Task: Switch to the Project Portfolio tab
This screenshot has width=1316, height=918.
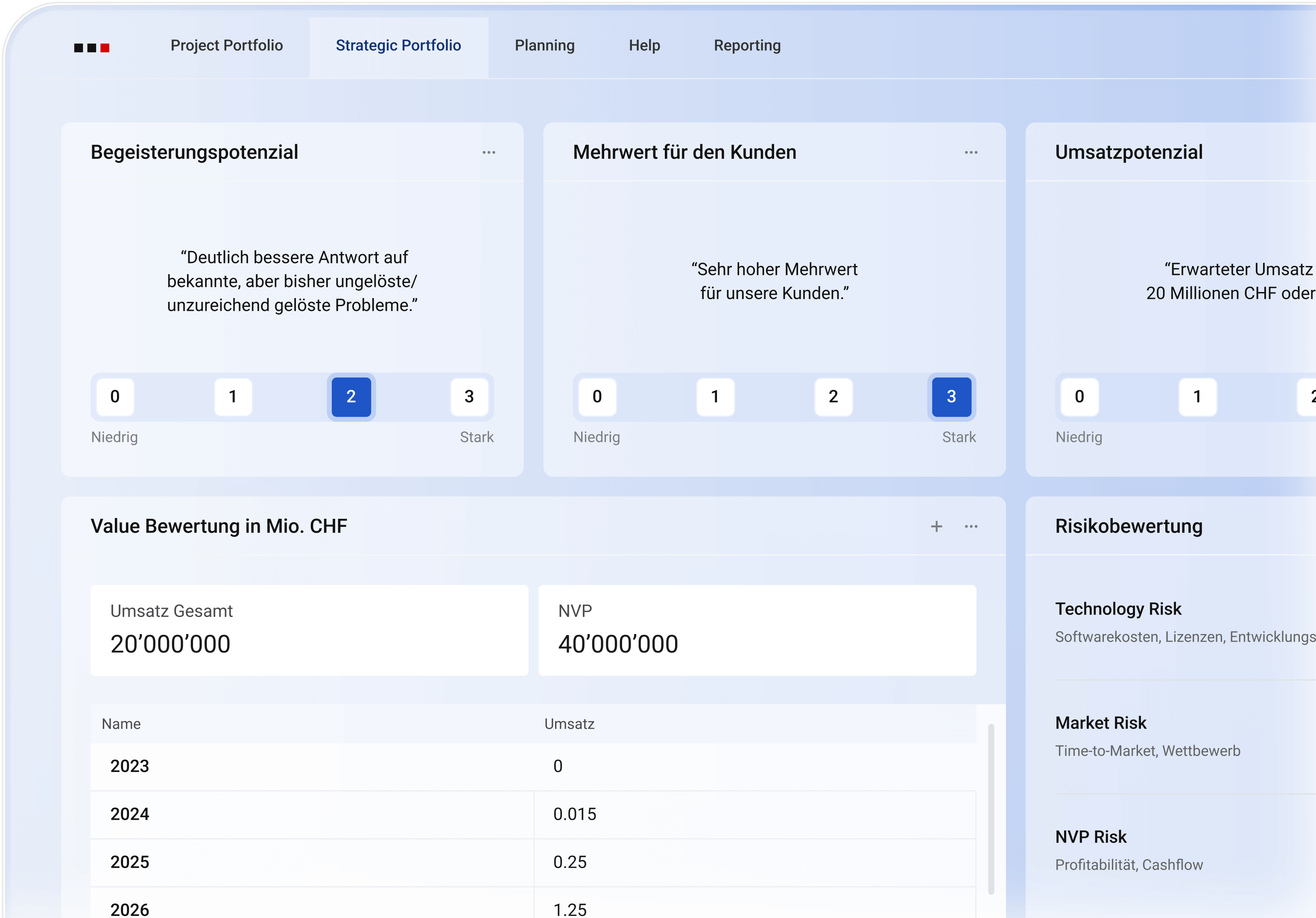Action: [226, 45]
